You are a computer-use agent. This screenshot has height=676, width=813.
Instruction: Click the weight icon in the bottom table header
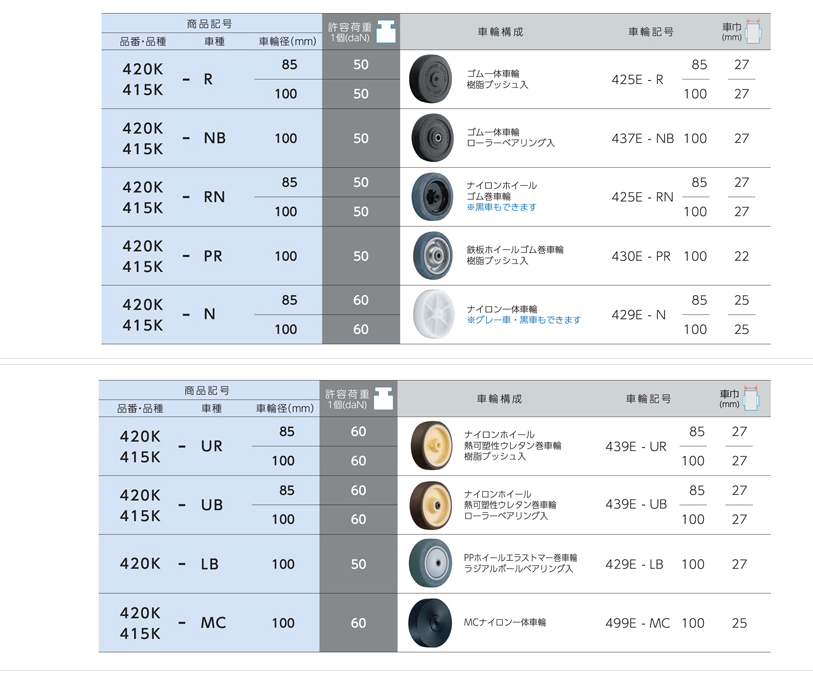384,398
